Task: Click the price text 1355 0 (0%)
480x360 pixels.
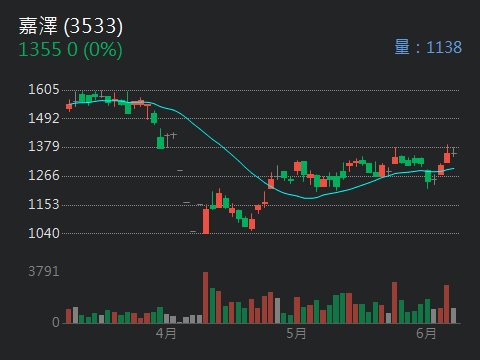Action: pos(71,50)
